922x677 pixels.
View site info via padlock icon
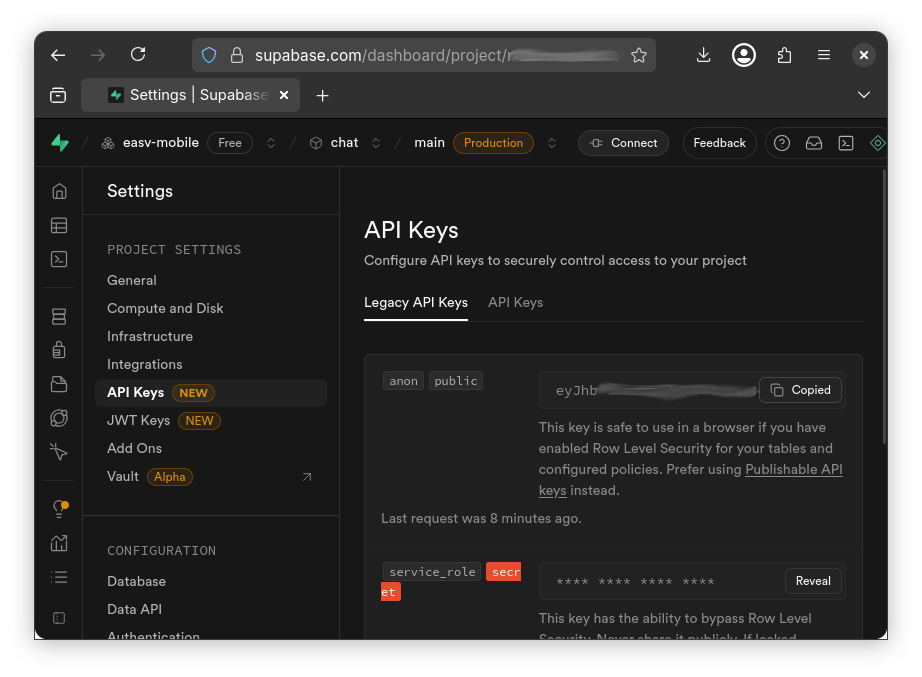pos(236,55)
